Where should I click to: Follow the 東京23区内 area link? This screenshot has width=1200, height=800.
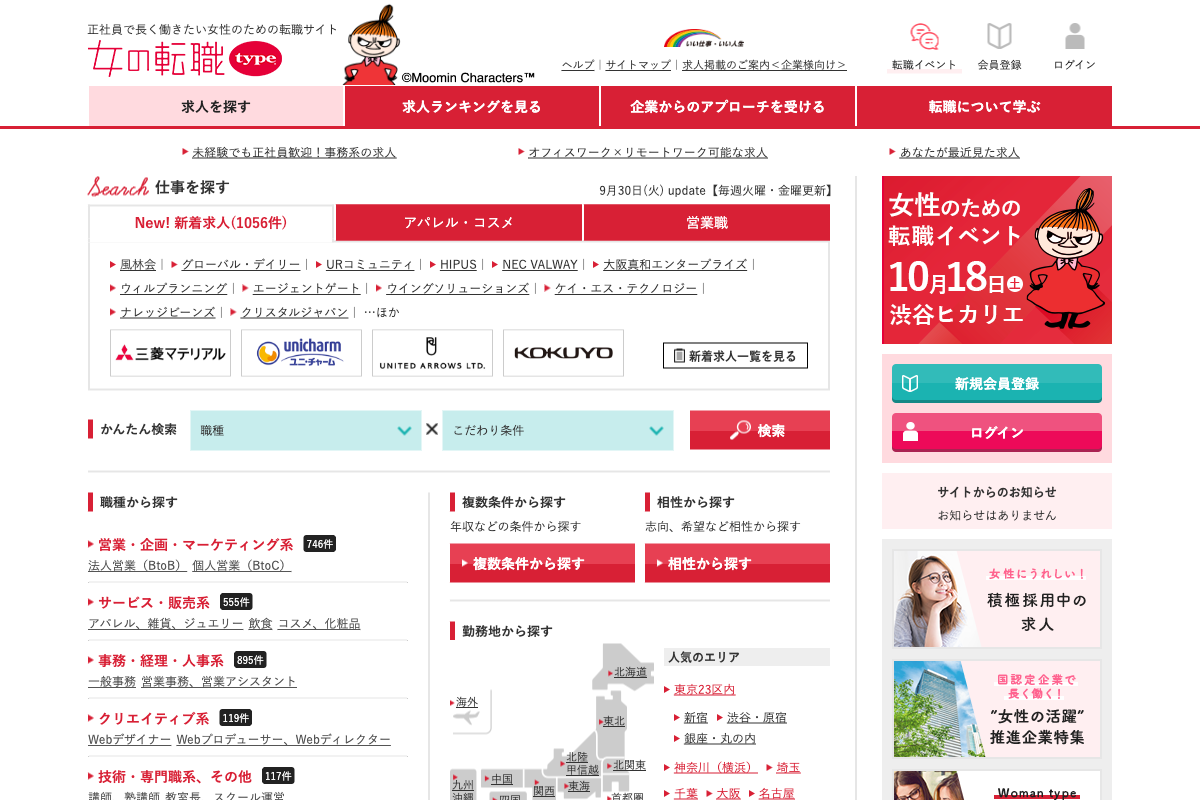point(704,689)
